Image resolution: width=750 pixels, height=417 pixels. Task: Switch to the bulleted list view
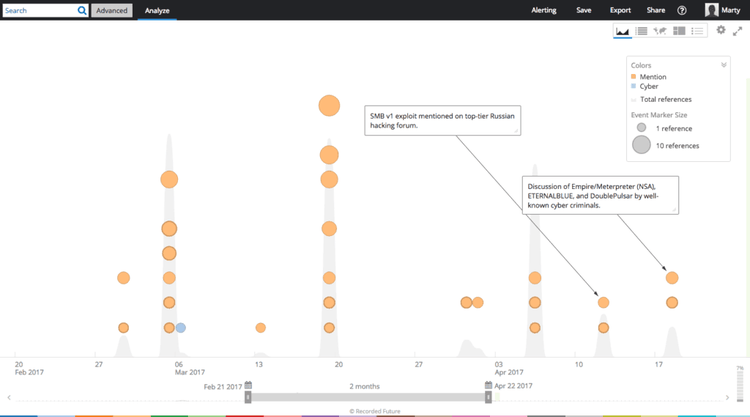(x=698, y=31)
